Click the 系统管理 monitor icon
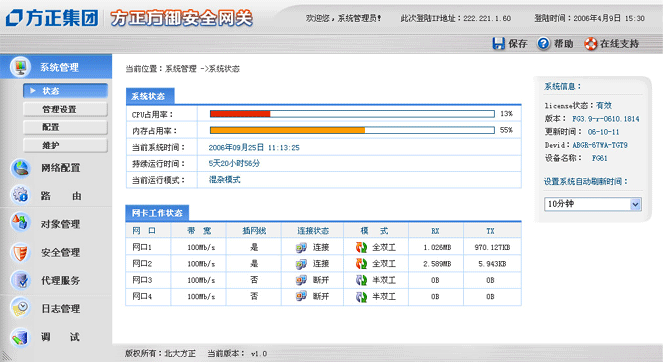Screen dimensions: 663x362 (x=20, y=67)
